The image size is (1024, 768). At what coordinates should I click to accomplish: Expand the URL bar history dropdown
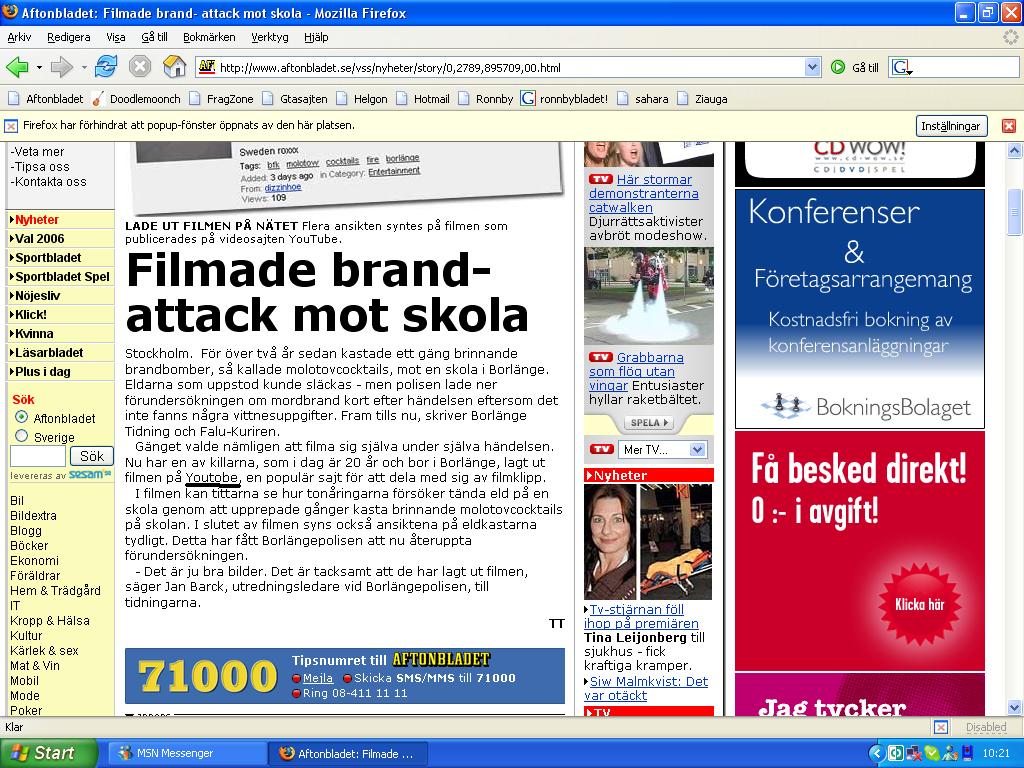[812, 67]
